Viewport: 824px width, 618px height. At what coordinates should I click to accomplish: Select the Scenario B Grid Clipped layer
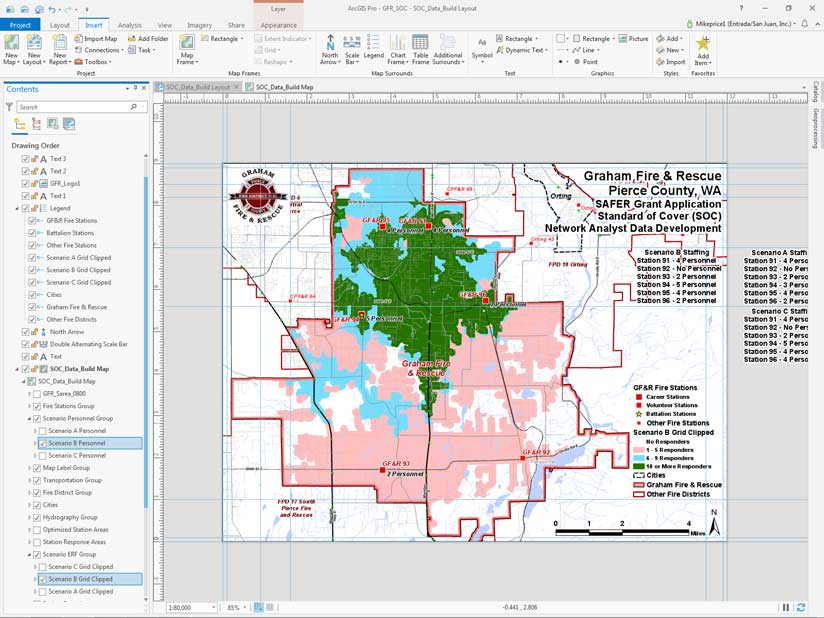tap(90, 579)
